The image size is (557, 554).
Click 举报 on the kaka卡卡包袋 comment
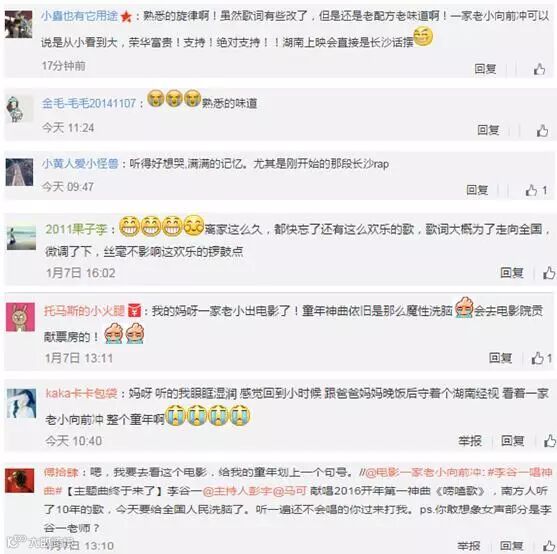470,441
